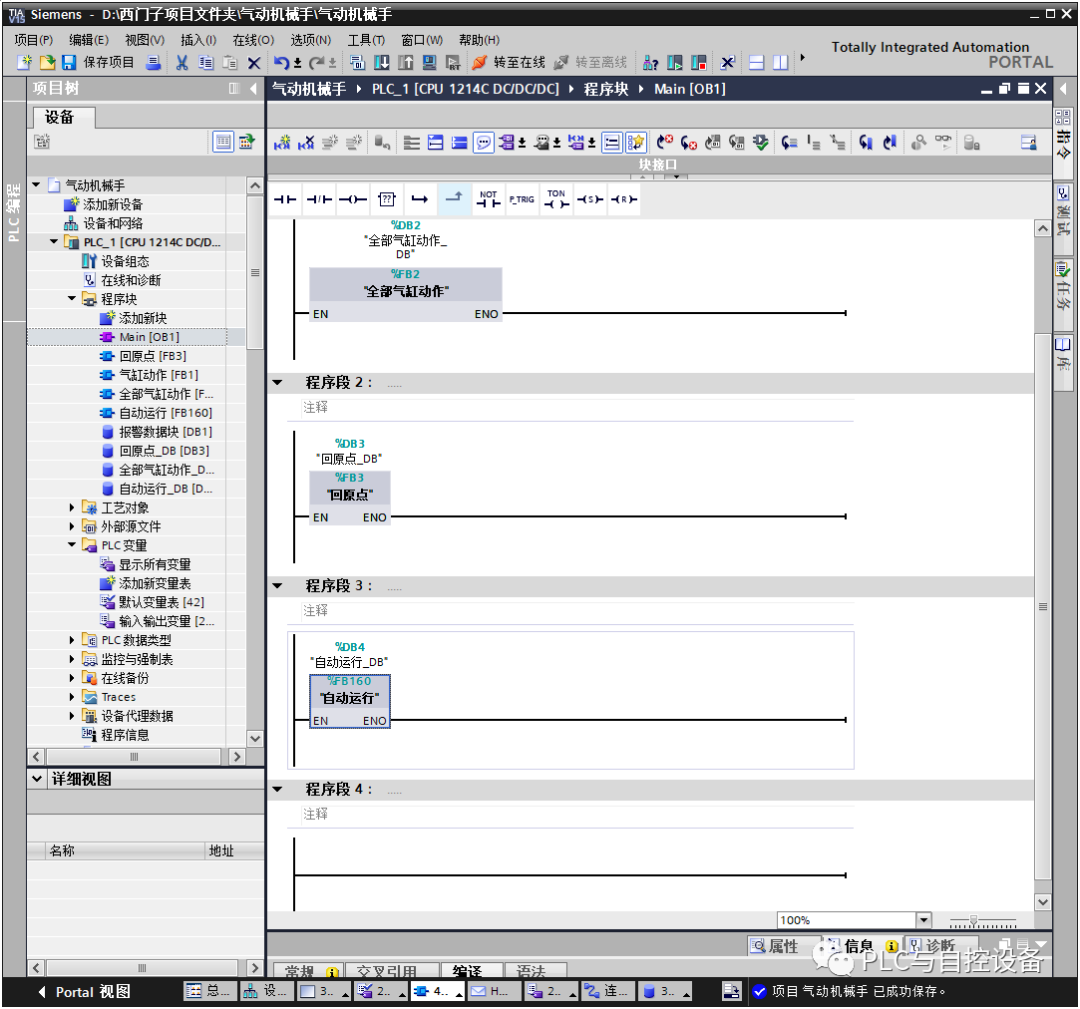The image size is (1080, 1009).
Task: Cut selection with the scissors icon
Action: coord(182,63)
